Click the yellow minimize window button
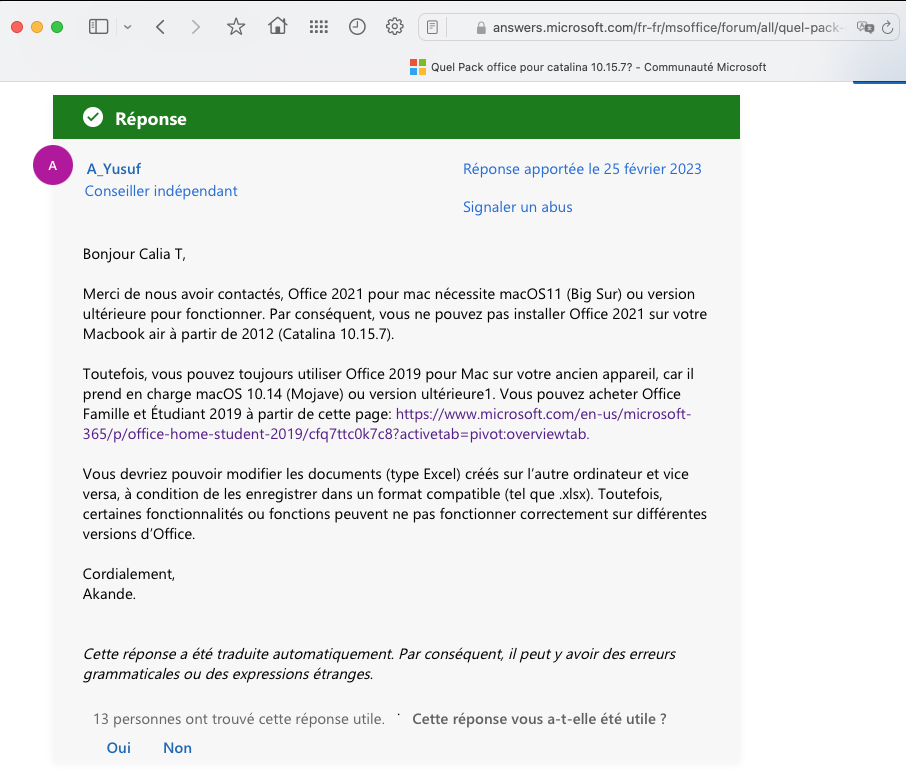Image resolution: width=906 pixels, height=783 pixels. point(37,27)
